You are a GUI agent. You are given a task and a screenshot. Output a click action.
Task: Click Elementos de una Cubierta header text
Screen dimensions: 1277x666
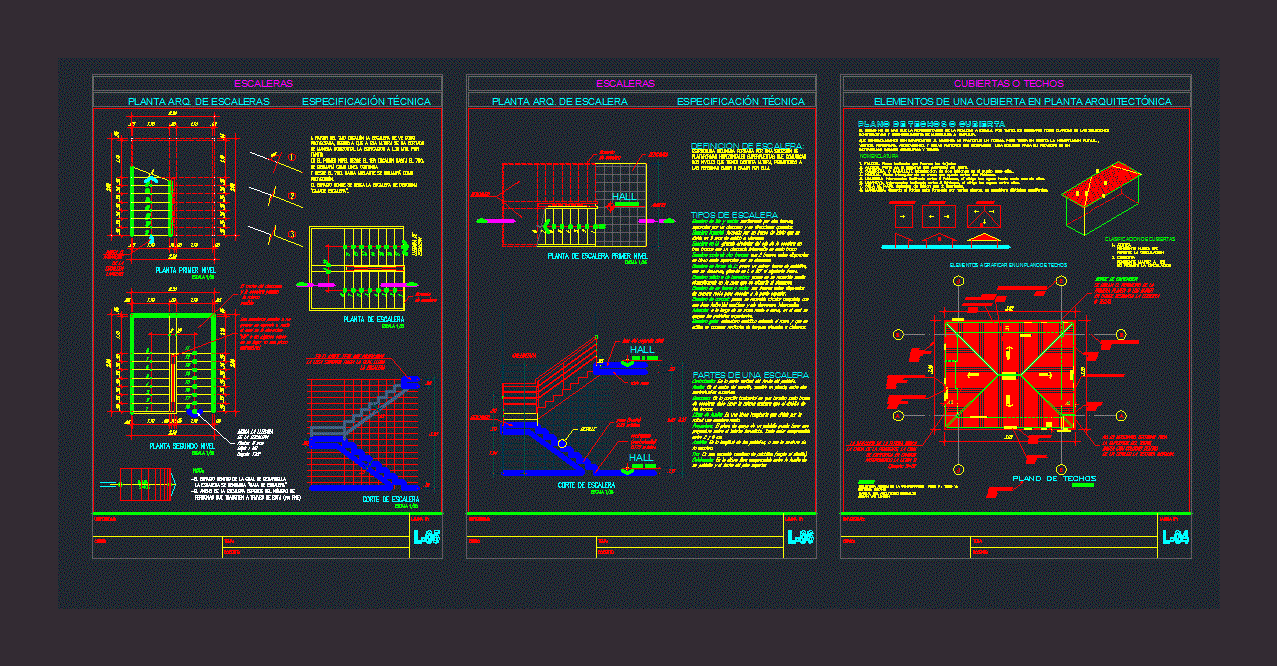point(1008,101)
